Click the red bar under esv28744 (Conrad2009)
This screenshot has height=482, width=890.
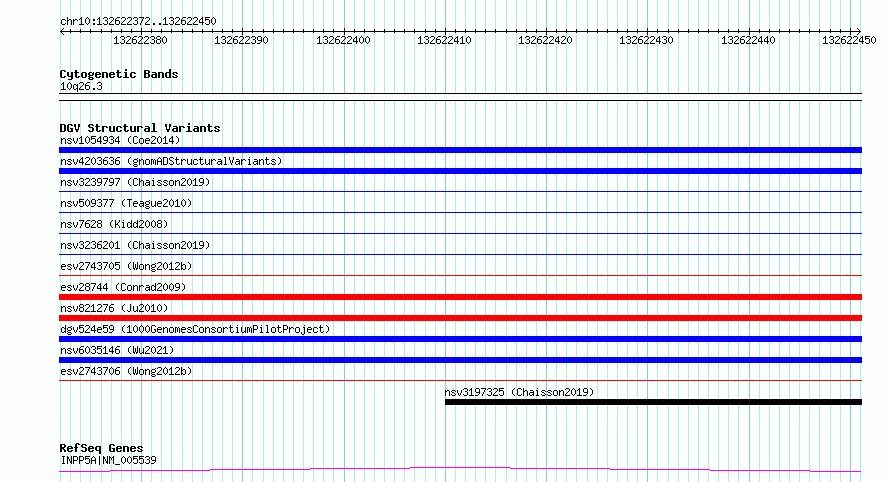coord(460,297)
